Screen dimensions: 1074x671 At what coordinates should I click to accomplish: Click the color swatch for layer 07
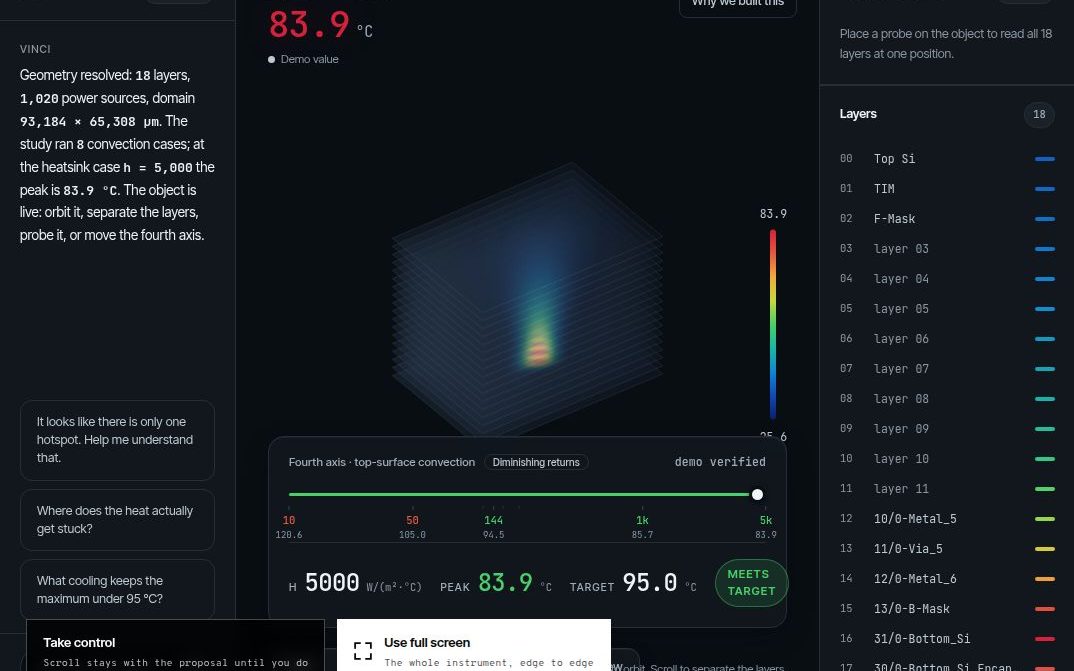(x=1045, y=369)
